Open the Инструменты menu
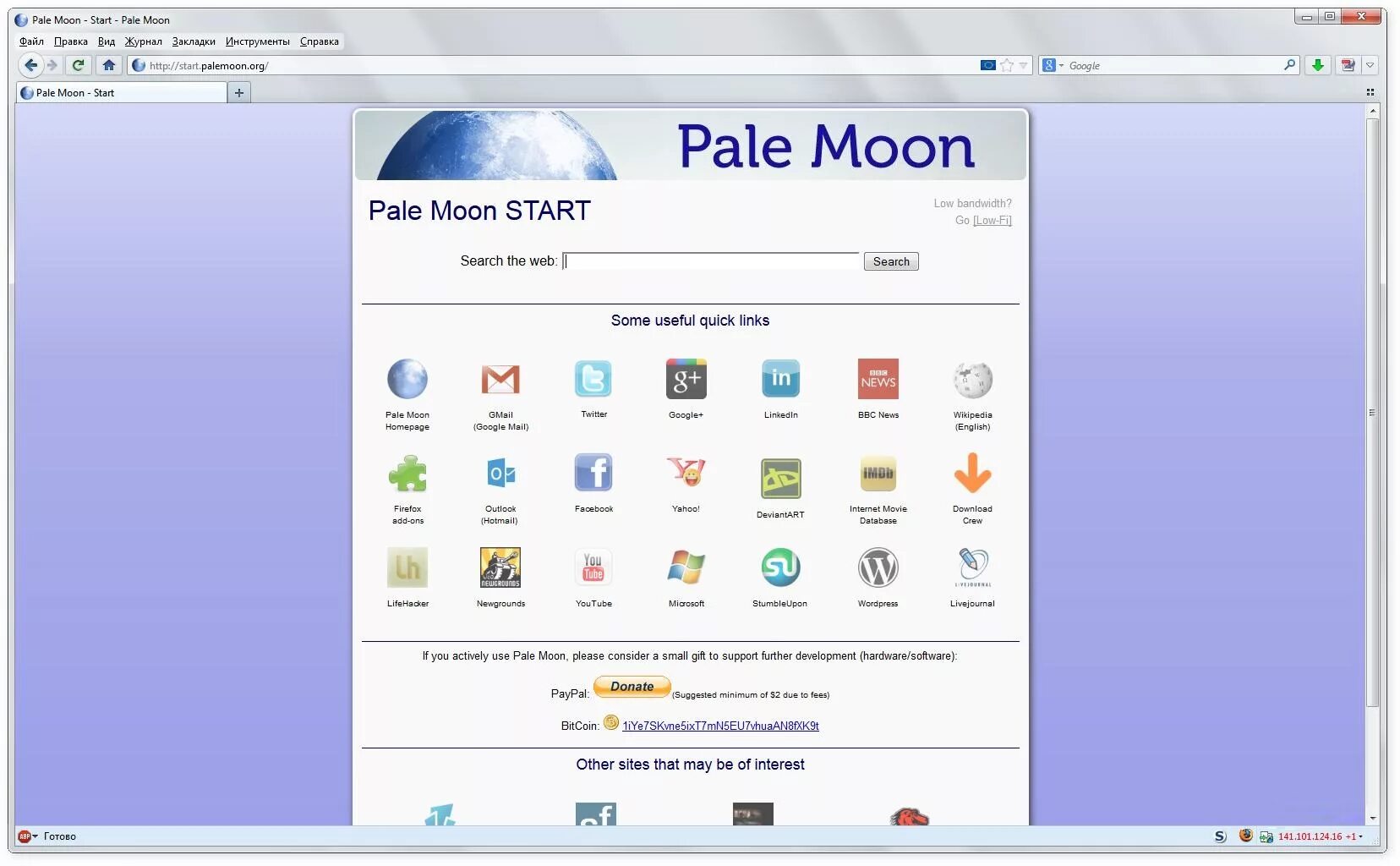Screen dimensions: 1400x866 (x=257, y=41)
